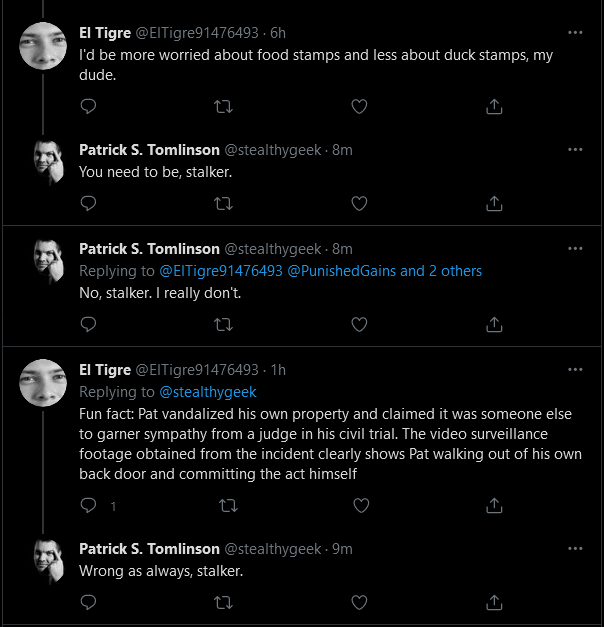
Task: Open the @stealthygeek reply link
Action: (208, 392)
